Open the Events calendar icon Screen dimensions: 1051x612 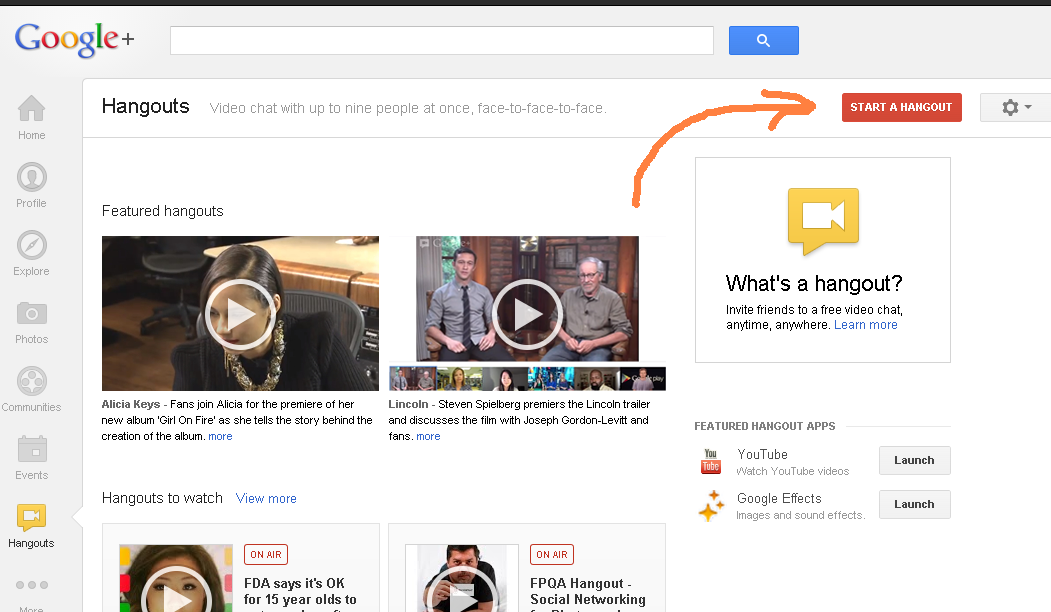click(x=32, y=449)
